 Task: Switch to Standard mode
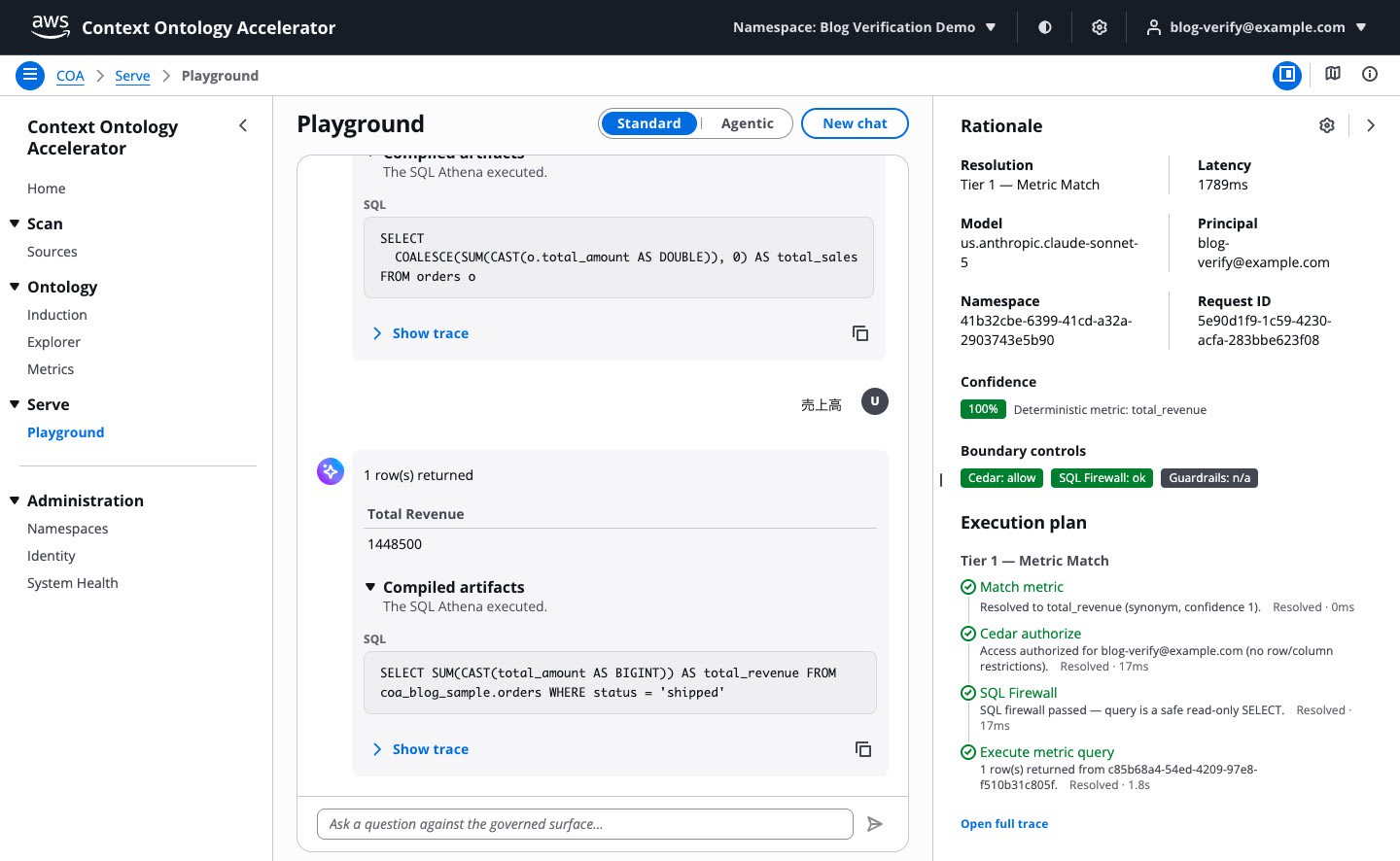click(648, 123)
